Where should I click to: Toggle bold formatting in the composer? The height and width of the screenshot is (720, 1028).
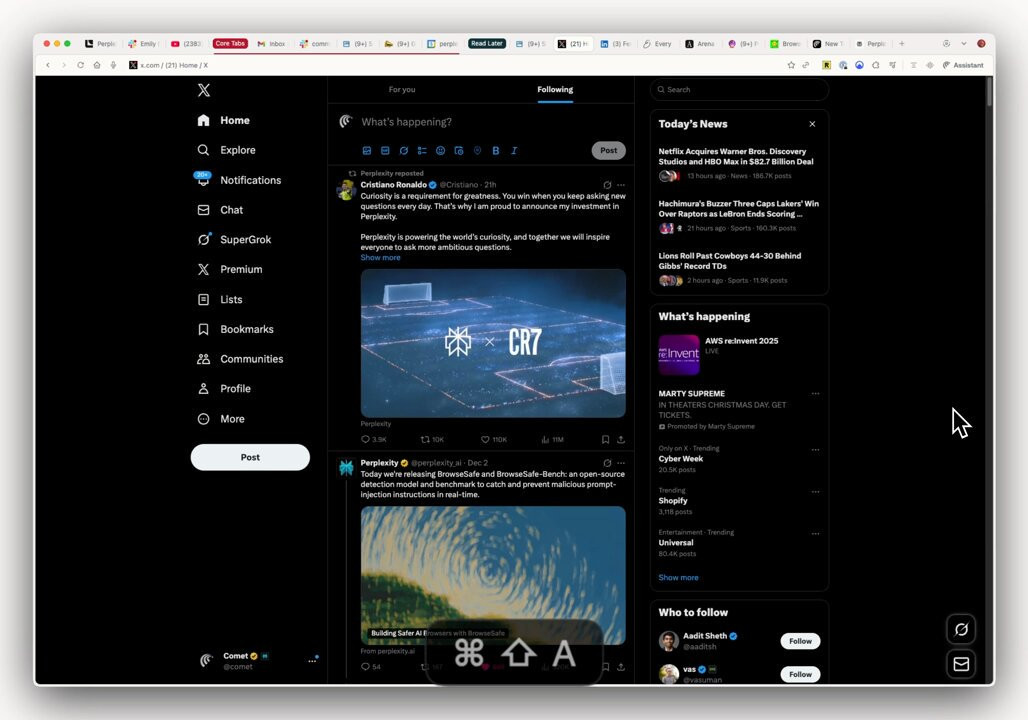point(496,151)
